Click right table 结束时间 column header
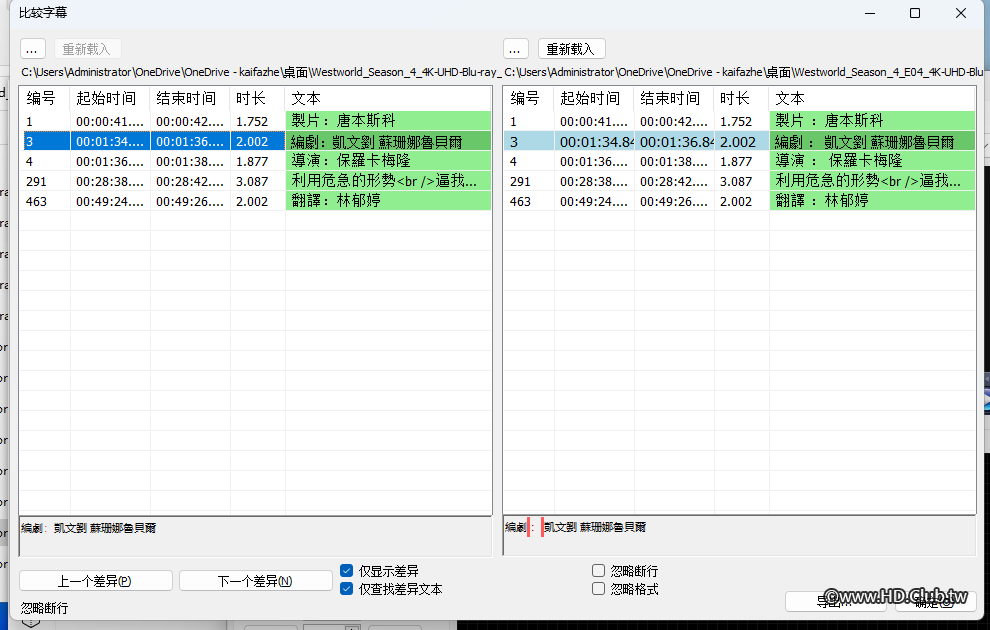This screenshot has width=990, height=630. click(674, 98)
